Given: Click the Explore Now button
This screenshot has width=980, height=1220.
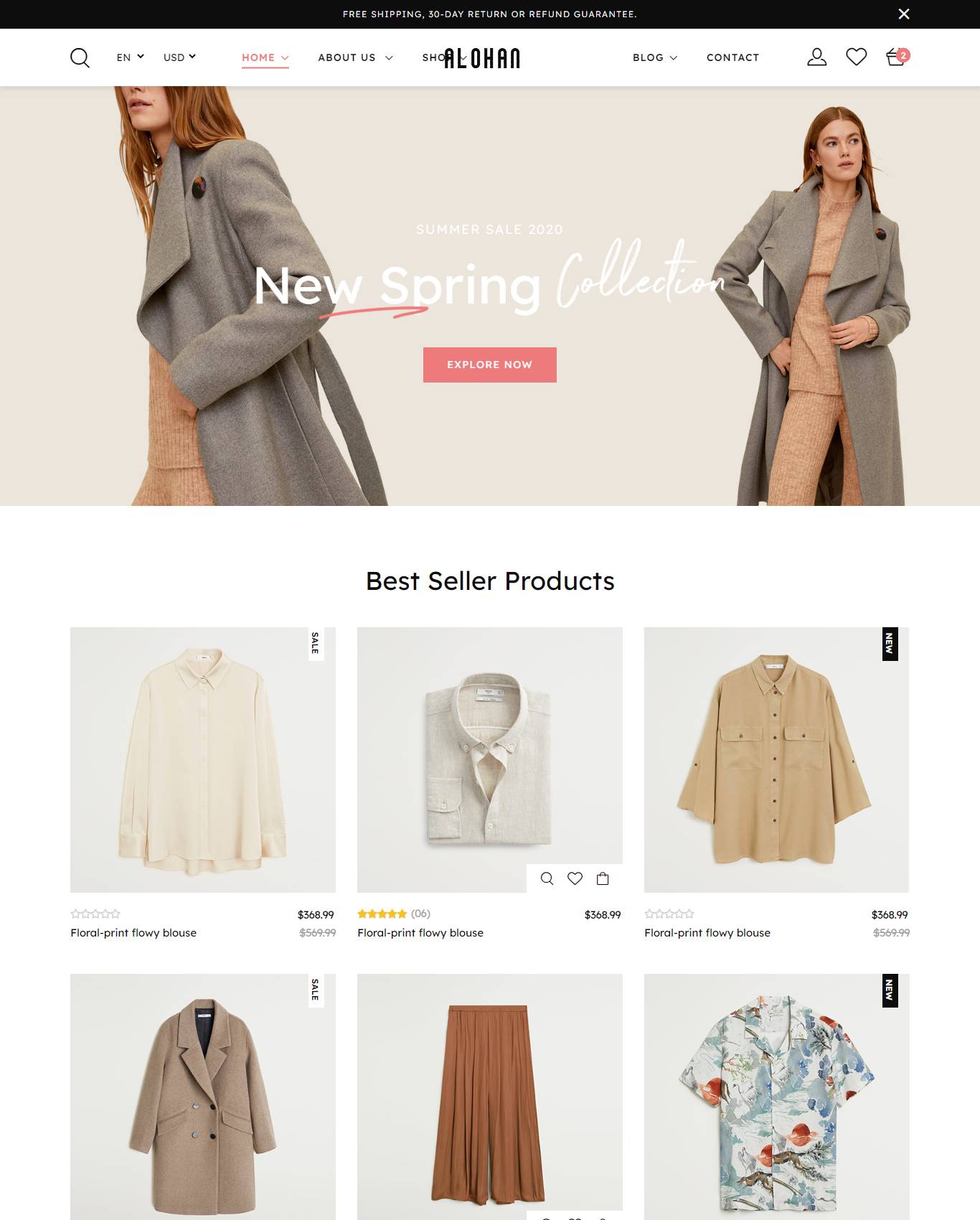Looking at the screenshot, I should click(489, 365).
